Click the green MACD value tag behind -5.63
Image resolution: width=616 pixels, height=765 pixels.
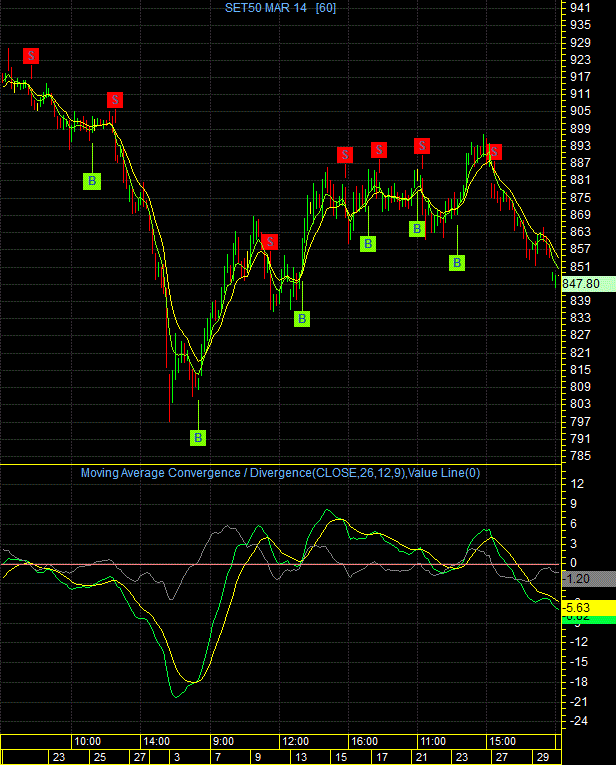click(589, 619)
